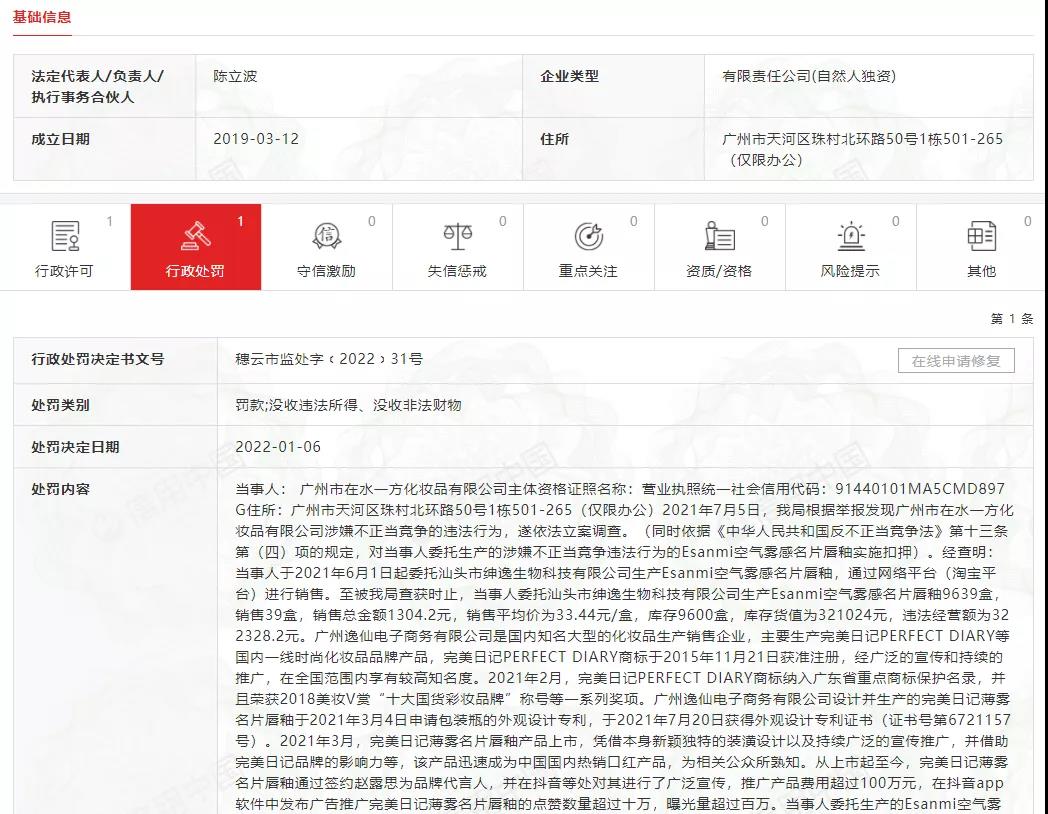Select the 基础信息 section heading
1048x814 pixels.
(42, 17)
